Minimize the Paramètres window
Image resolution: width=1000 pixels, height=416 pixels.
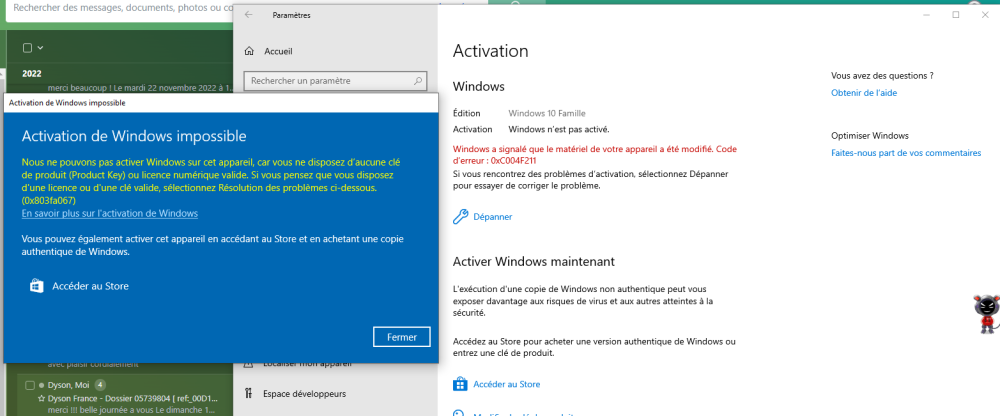tap(926, 15)
